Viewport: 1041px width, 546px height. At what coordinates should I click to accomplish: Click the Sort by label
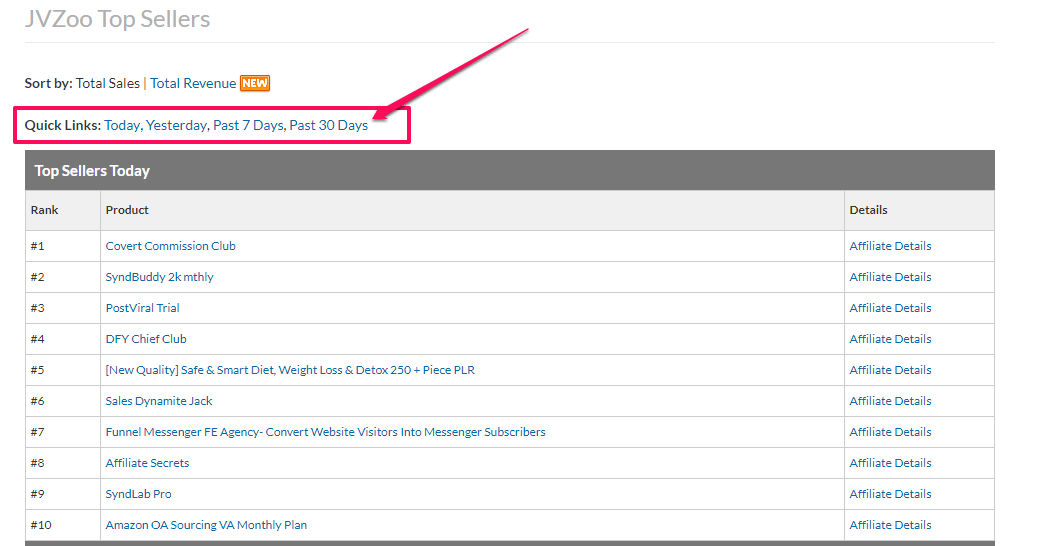tap(48, 83)
